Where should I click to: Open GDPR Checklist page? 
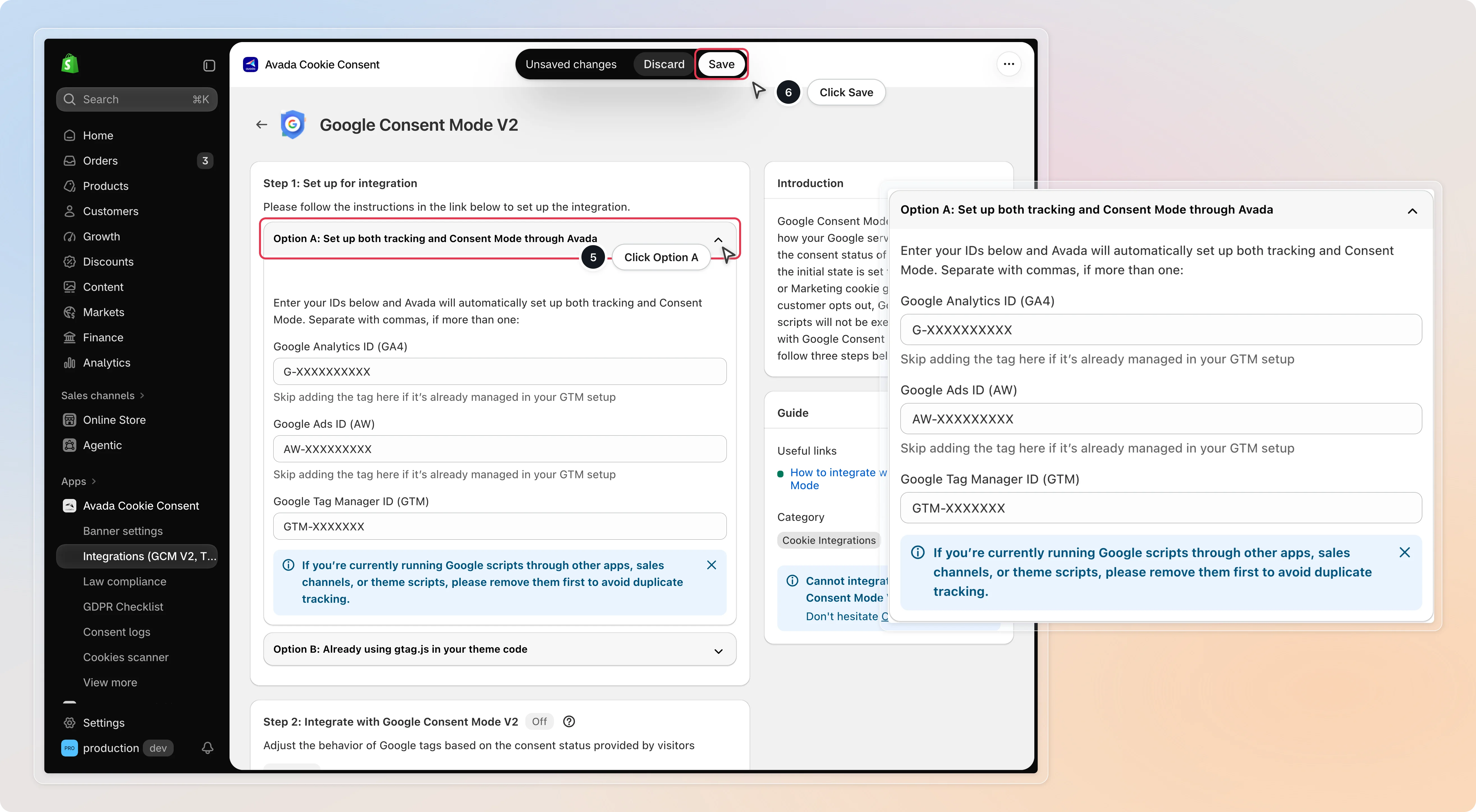tap(123, 606)
